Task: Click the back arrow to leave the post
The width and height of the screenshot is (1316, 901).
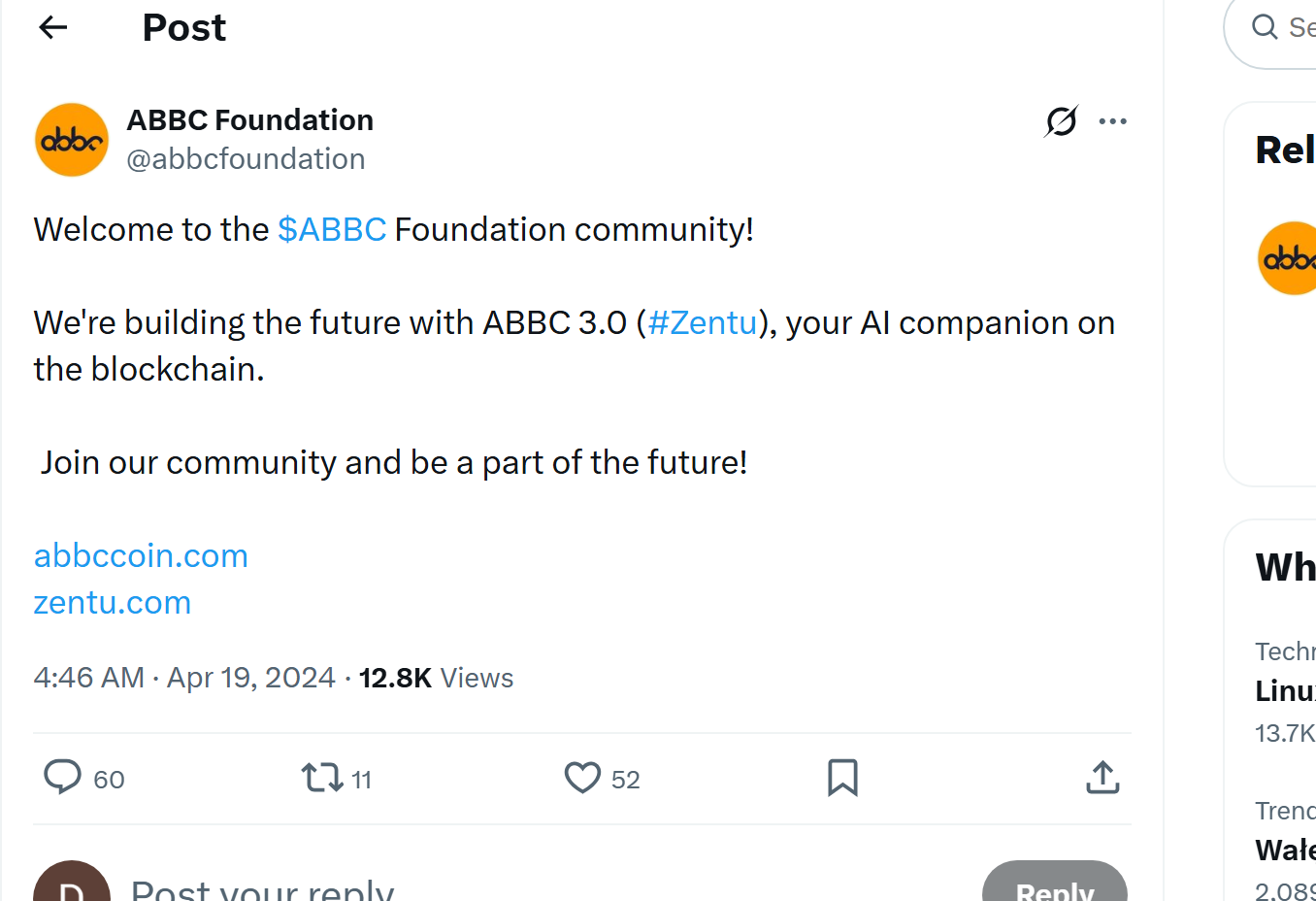Action: pyautogui.click(x=52, y=27)
